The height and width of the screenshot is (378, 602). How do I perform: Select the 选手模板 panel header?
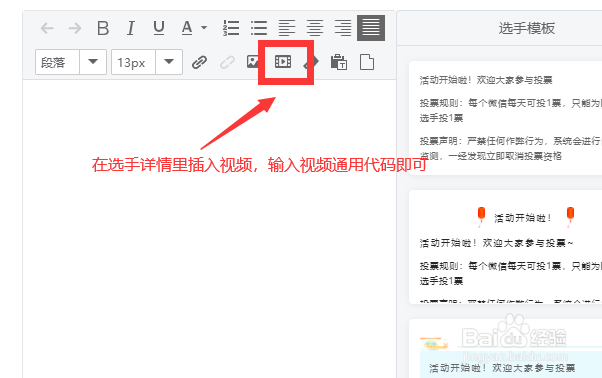(x=527, y=28)
